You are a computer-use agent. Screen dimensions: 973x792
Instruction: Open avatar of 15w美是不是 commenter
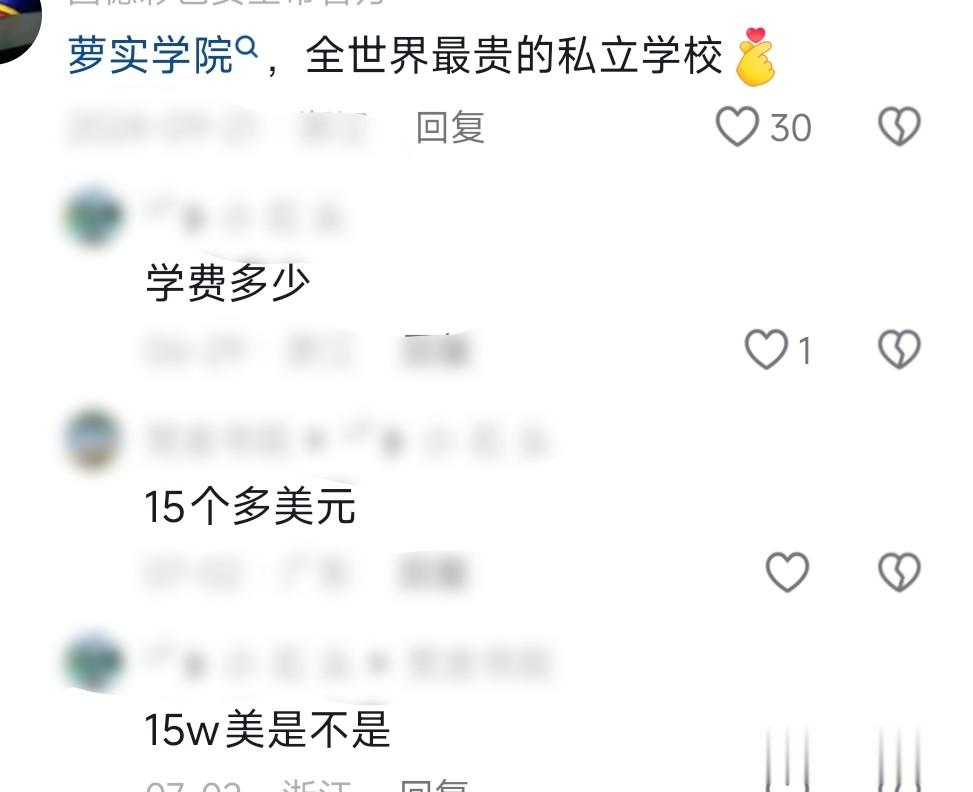coord(93,660)
